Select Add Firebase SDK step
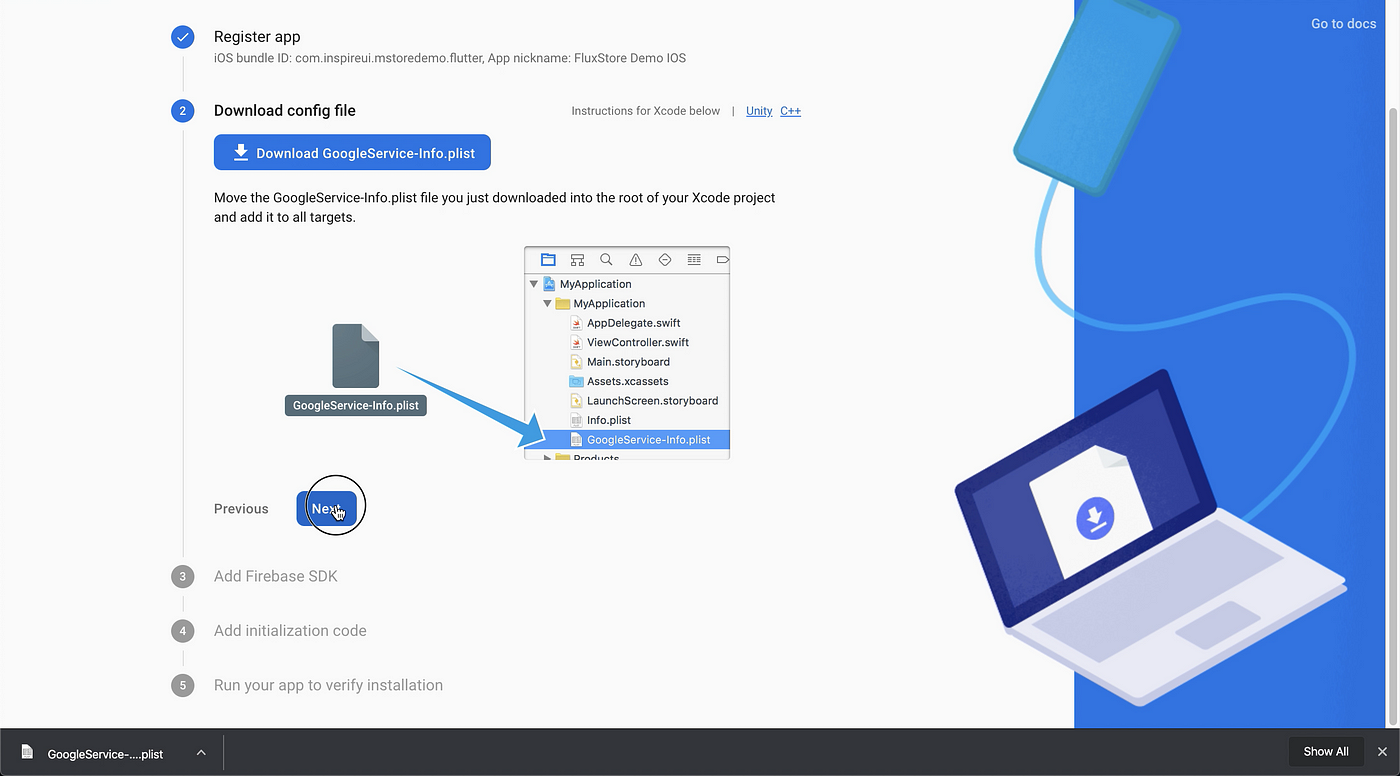 [x=276, y=576]
